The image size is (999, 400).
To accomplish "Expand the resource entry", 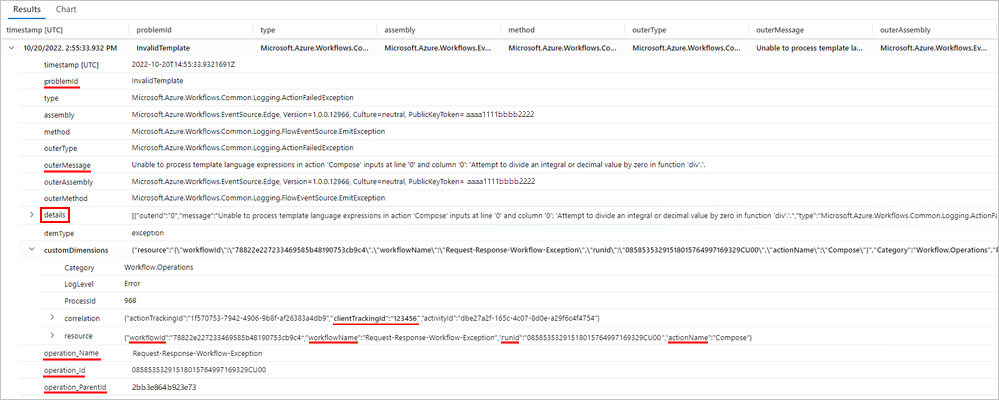I will pos(52,335).
